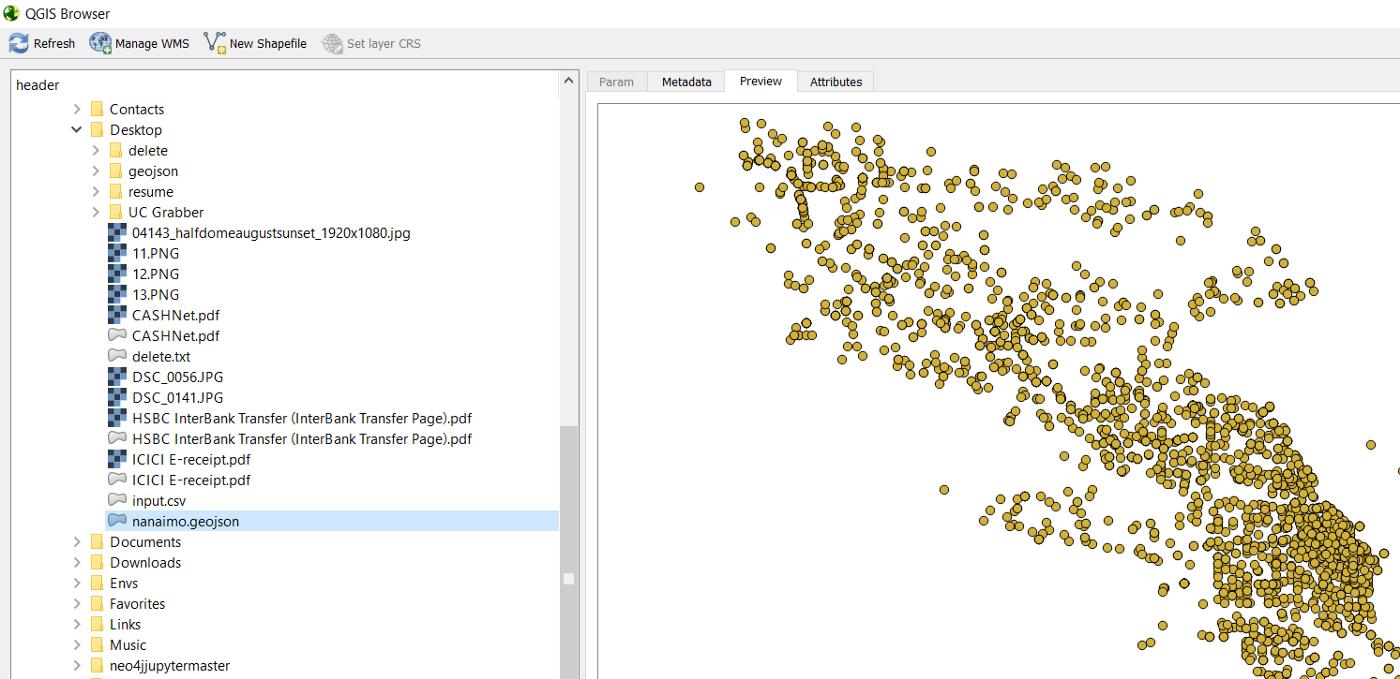The width and height of the screenshot is (1400, 679).
Task: Open the Attributes tab
Action: tap(836, 81)
